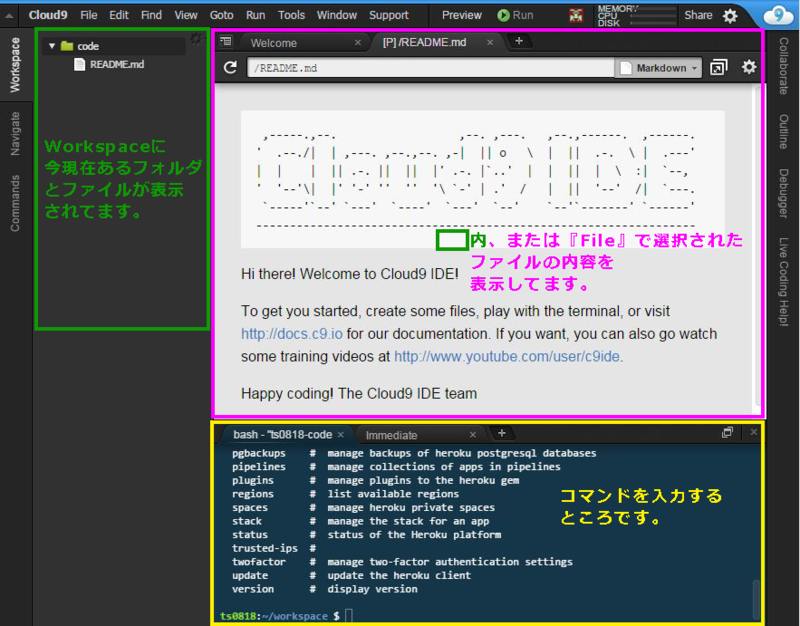
Task: Close the [P] /README.md tab
Action: tap(490, 42)
